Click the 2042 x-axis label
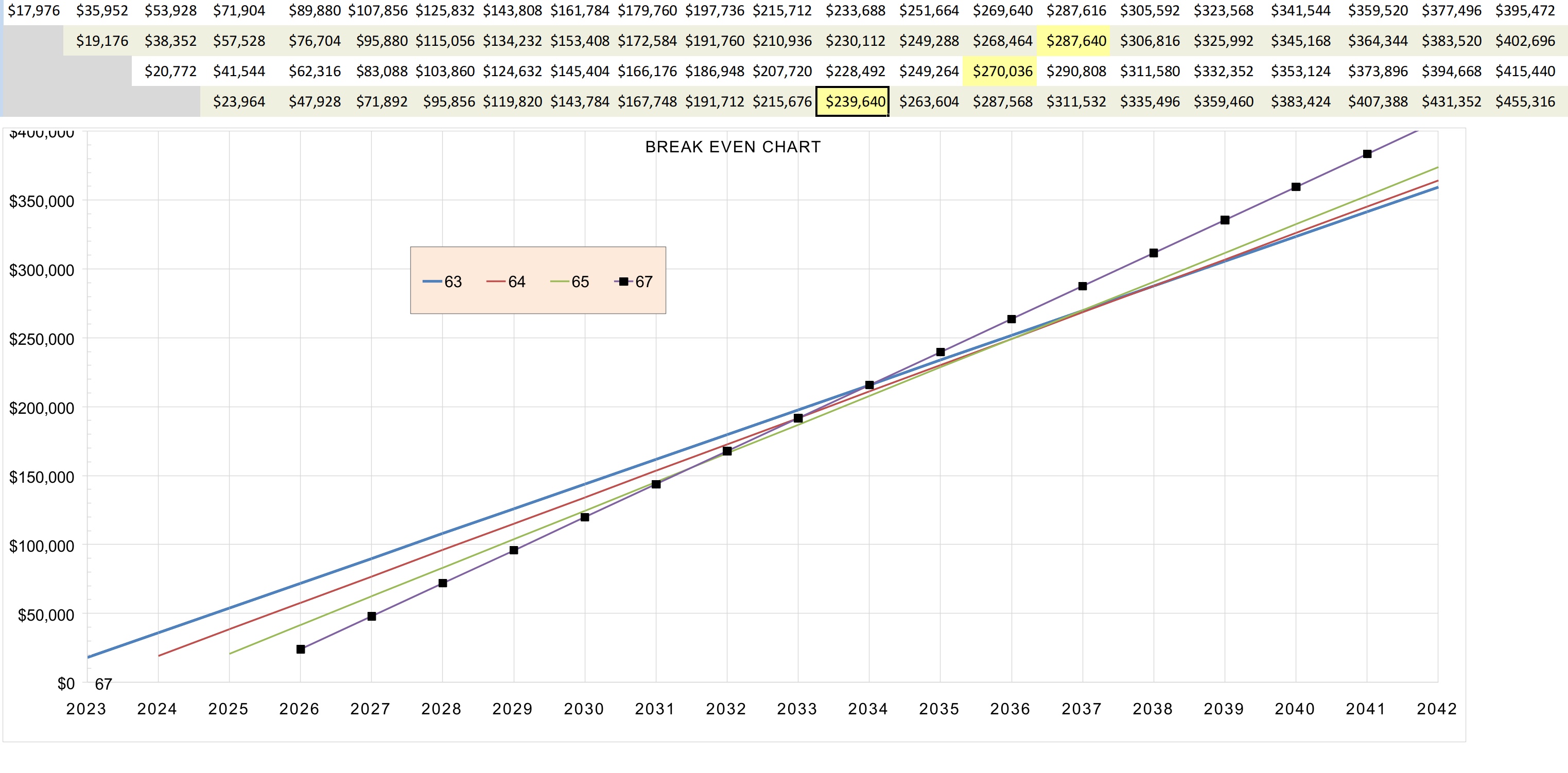The width and height of the screenshot is (1568, 773). click(x=1437, y=709)
